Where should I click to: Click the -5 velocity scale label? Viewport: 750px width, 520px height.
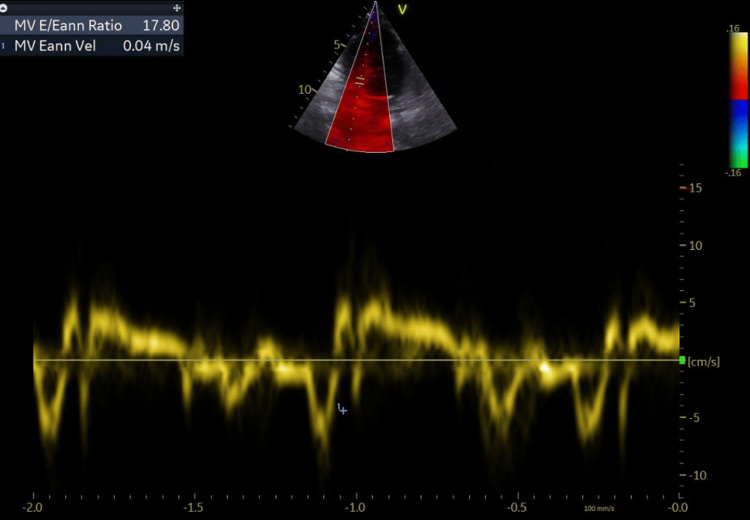click(x=695, y=418)
